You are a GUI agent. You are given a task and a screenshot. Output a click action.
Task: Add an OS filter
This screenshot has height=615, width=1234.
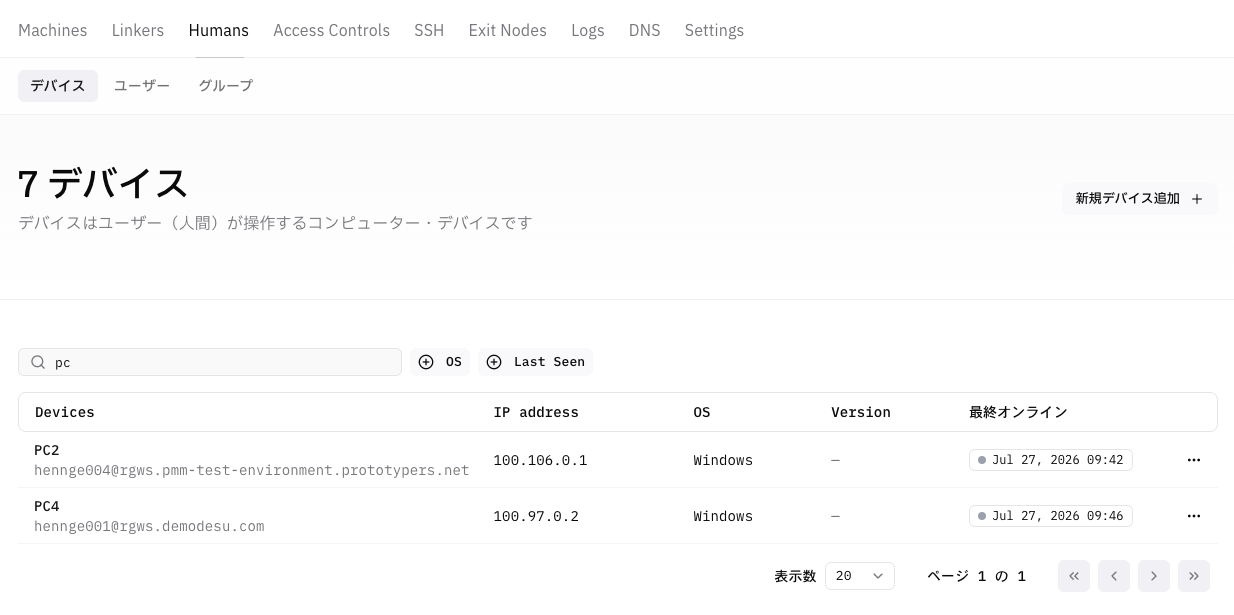pyautogui.click(x=440, y=362)
